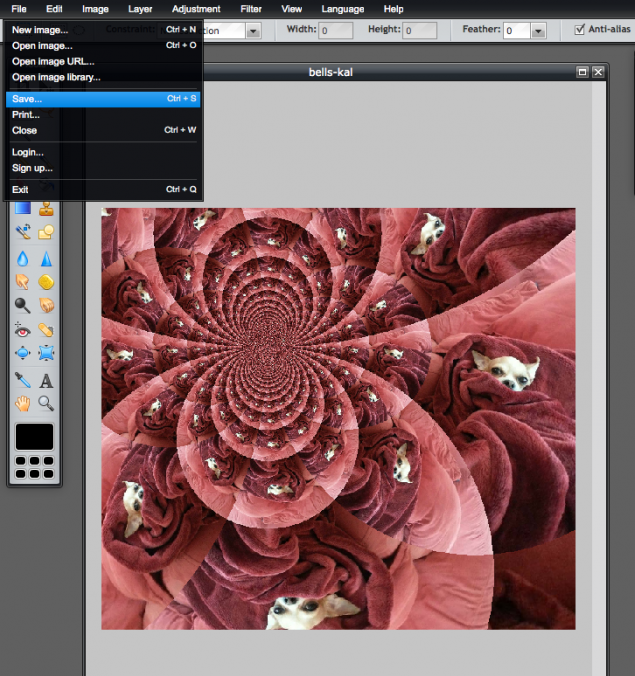Image resolution: width=635 pixels, height=676 pixels.
Task: Maximize the bells-kal image window
Action: (582, 72)
